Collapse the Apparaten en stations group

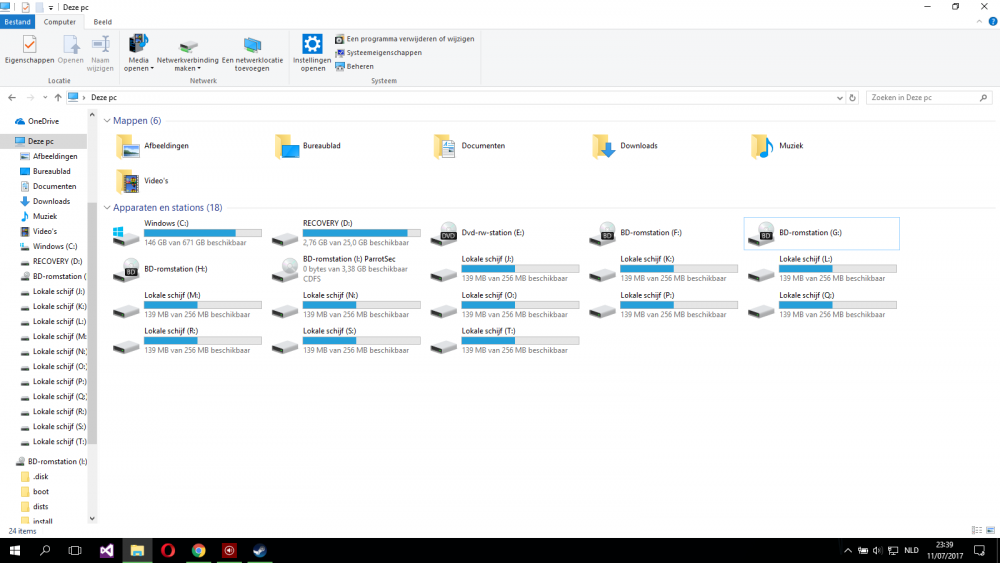point(107,208)
